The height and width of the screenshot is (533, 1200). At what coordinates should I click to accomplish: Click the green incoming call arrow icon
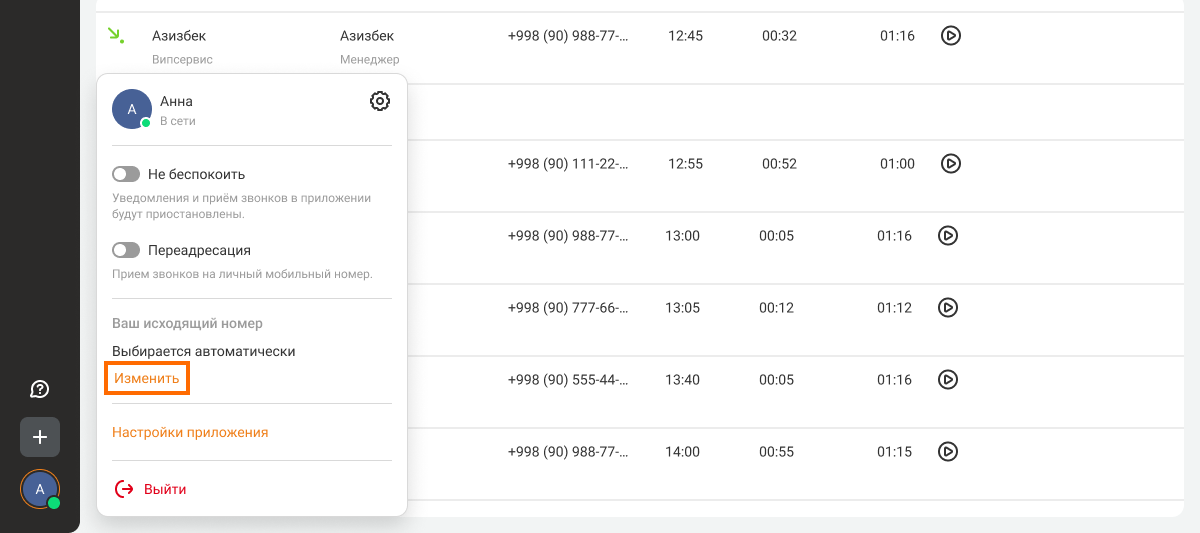click(x=116, y=36)
